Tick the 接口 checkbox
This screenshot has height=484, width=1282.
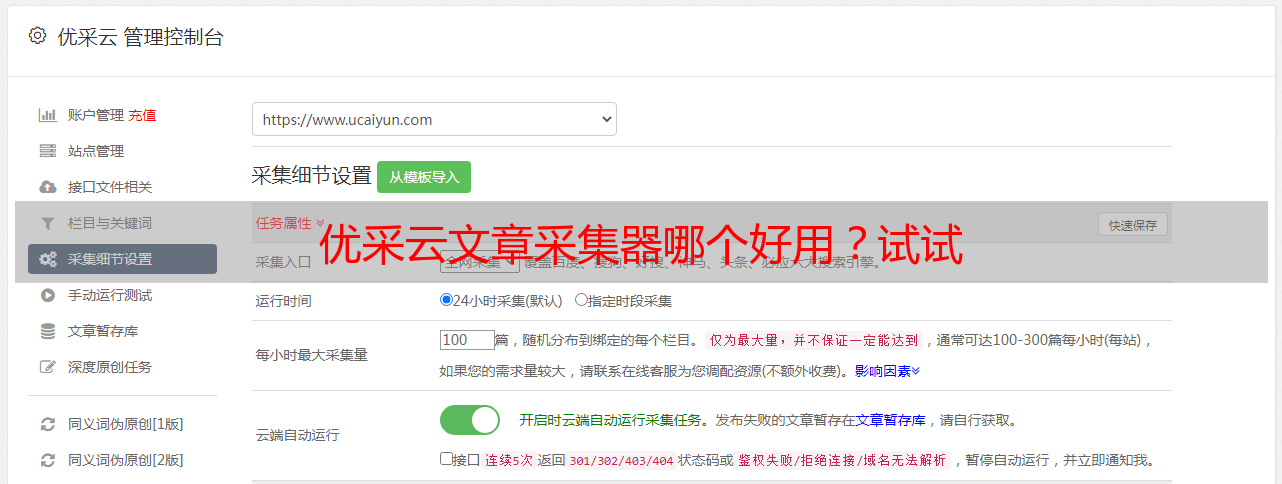pyautogui.click(x=446, y=459)
